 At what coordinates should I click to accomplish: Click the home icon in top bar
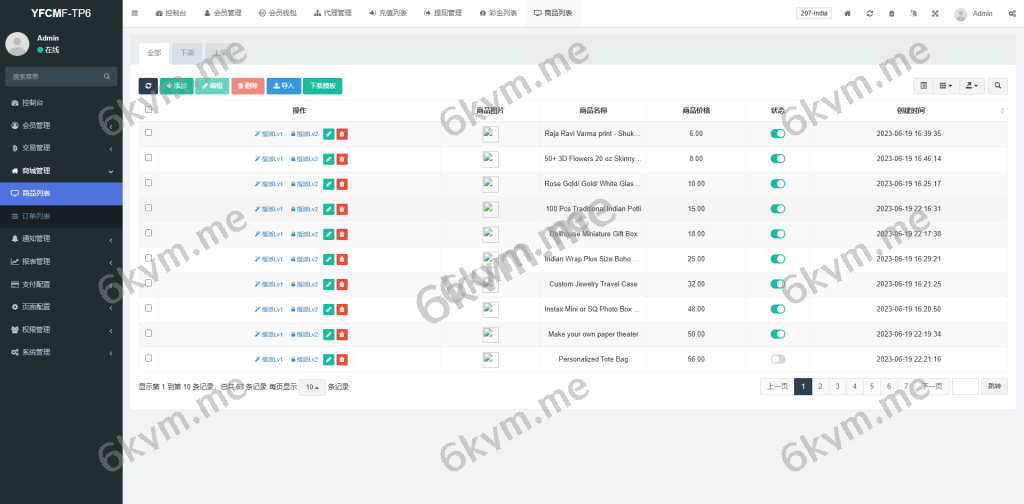tap(848, 14)
